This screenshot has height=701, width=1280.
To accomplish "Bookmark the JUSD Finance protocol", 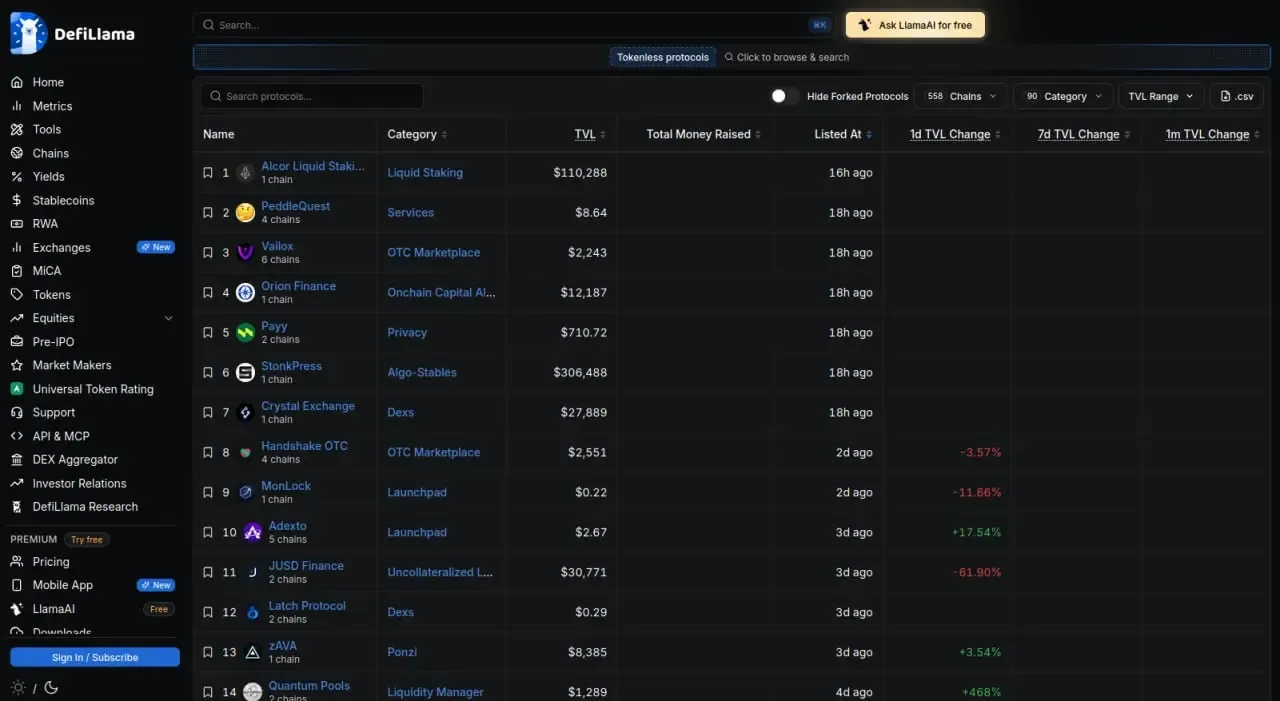I will point(208,572).
